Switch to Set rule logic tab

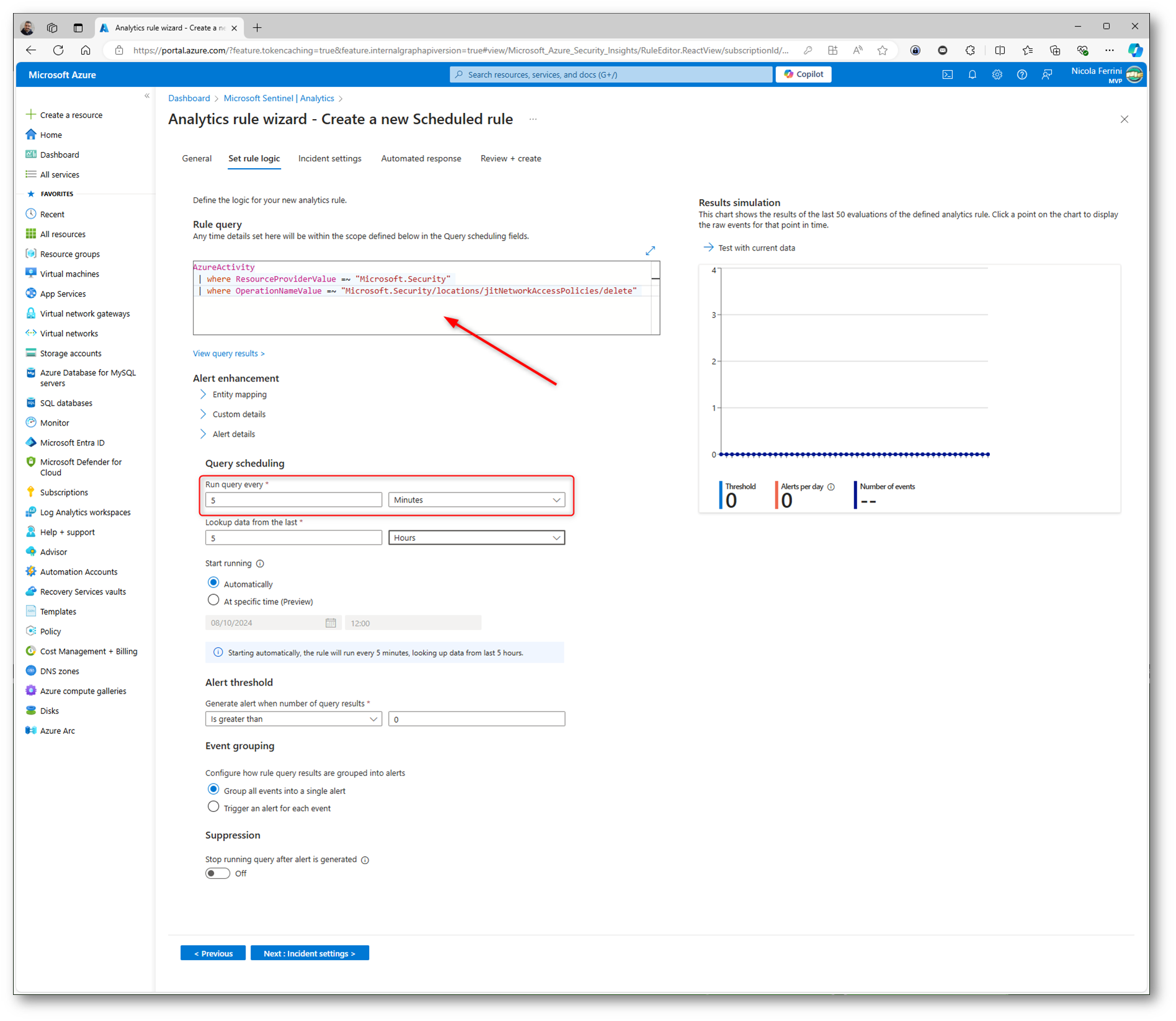click(x=254, y=159)
